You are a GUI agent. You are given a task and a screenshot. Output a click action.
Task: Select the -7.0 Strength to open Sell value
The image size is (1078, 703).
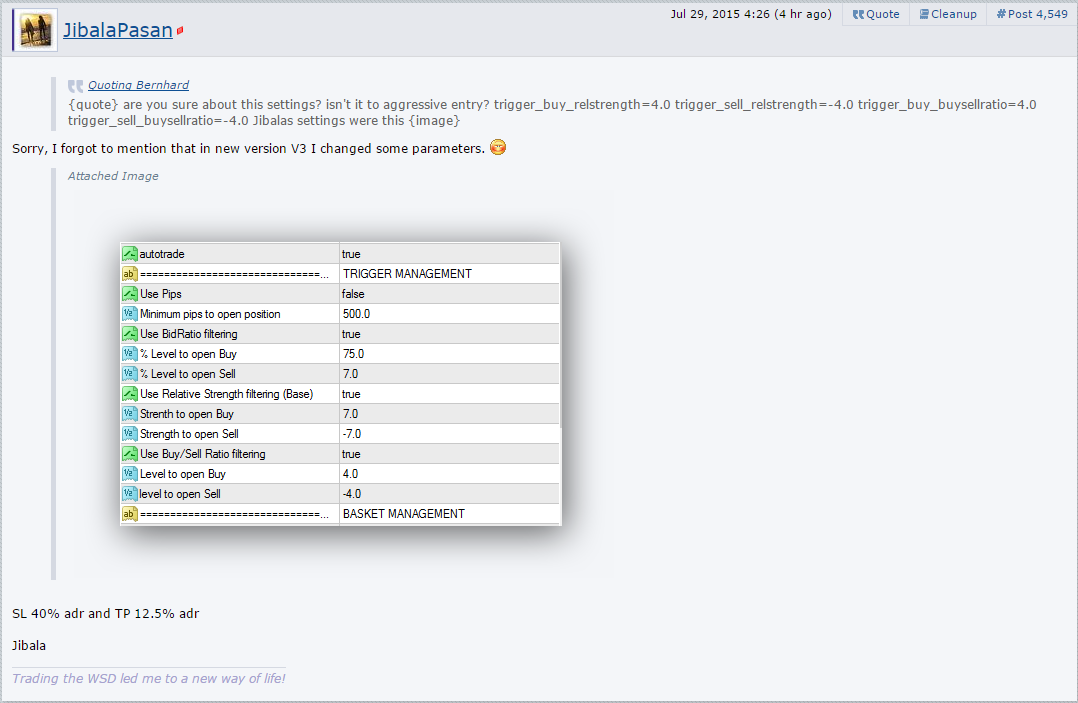[450, 434]
